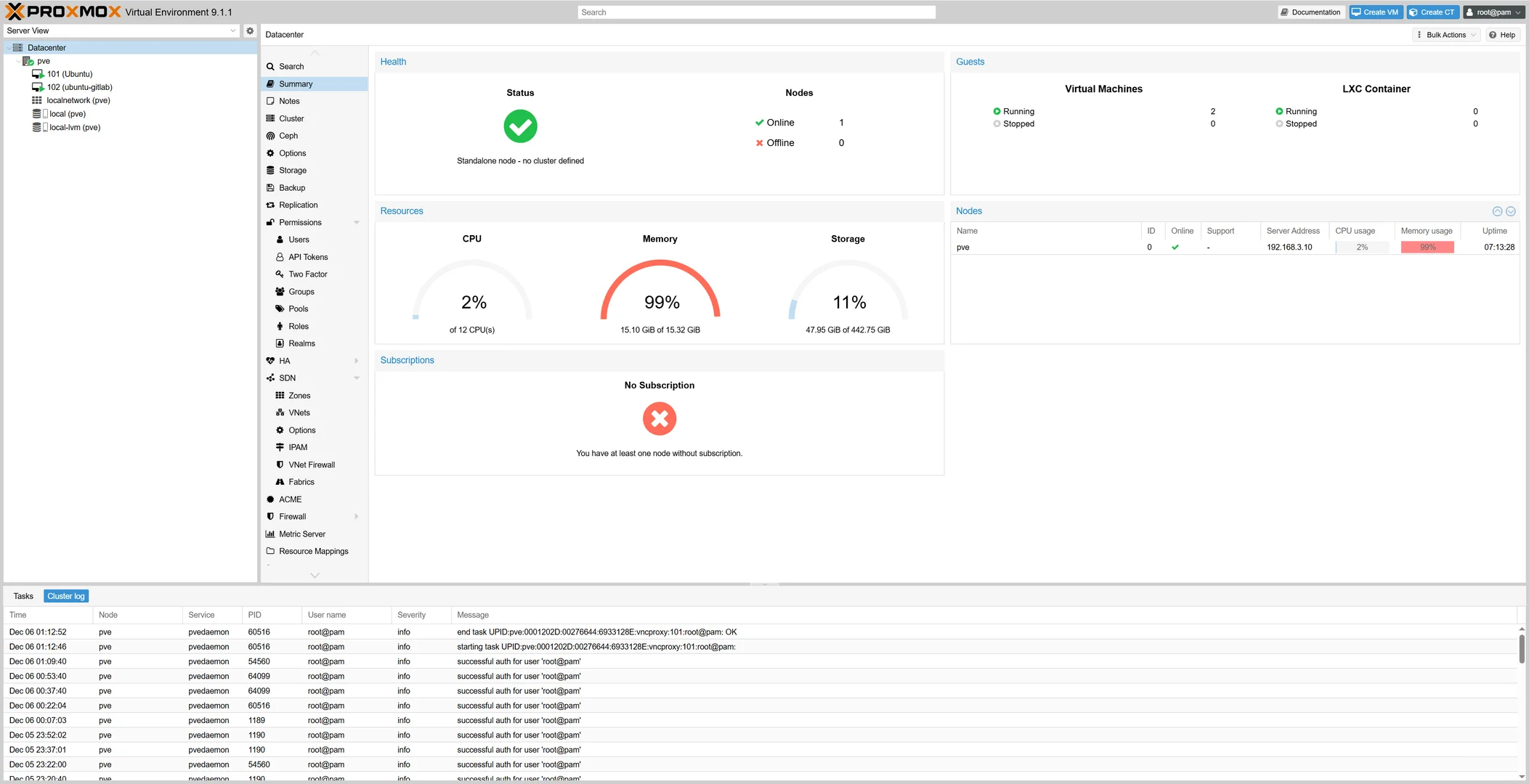The image size is (1529, 784).
Task: Select VM 101 (Ubuntu) monitor icon
Action: tap(38, 74)
